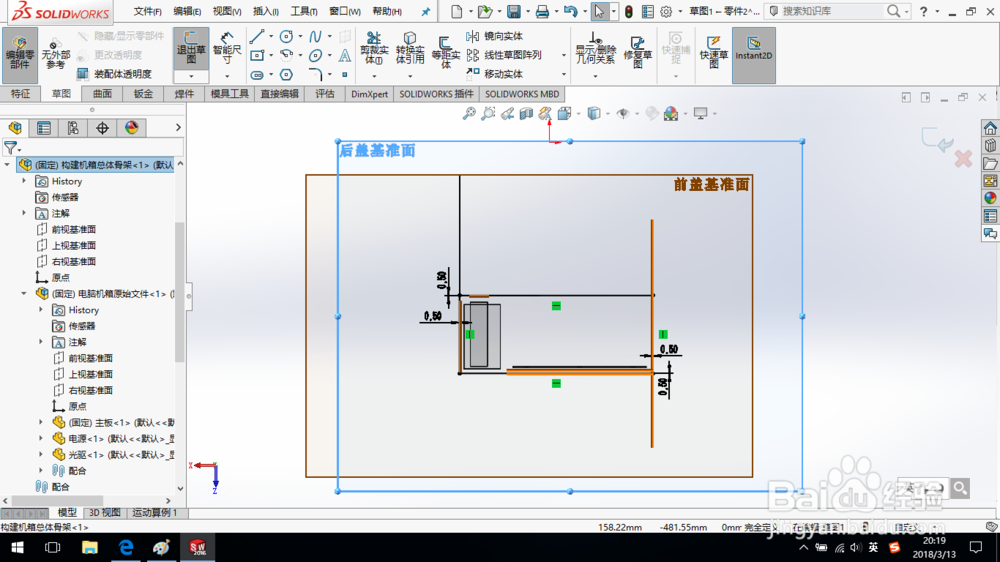This screenshot has height=562, width=1000.
Task: Toggle No External References (无外部参考)
Action: coord(55,55)
